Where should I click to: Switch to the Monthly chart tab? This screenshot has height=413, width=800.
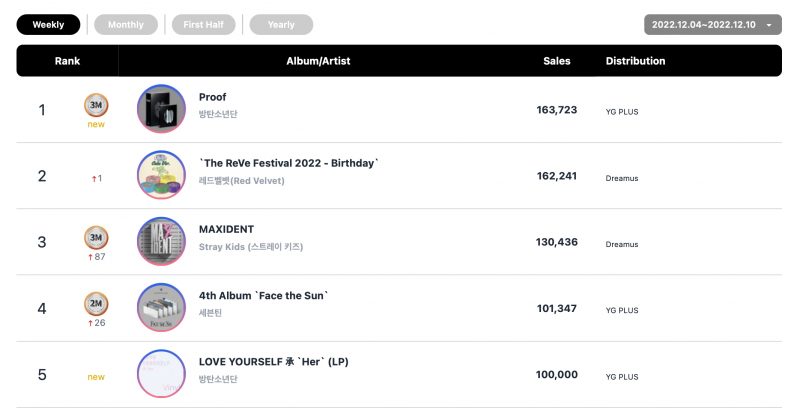click(126, 25)
